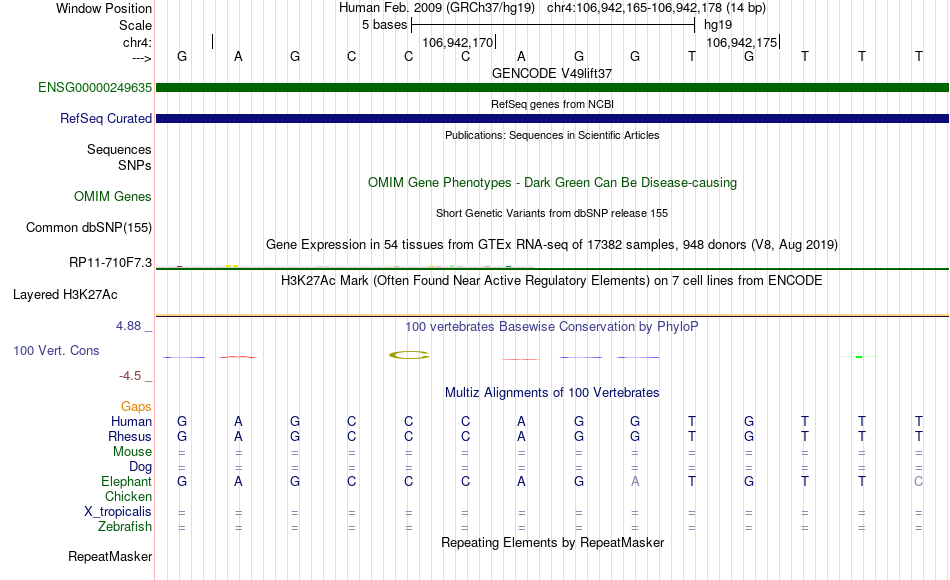Image resolution: width=950 pixels, height=580 pixels.
Task: Click the 106,942,170 ruler position
Action: pos(457,42)
